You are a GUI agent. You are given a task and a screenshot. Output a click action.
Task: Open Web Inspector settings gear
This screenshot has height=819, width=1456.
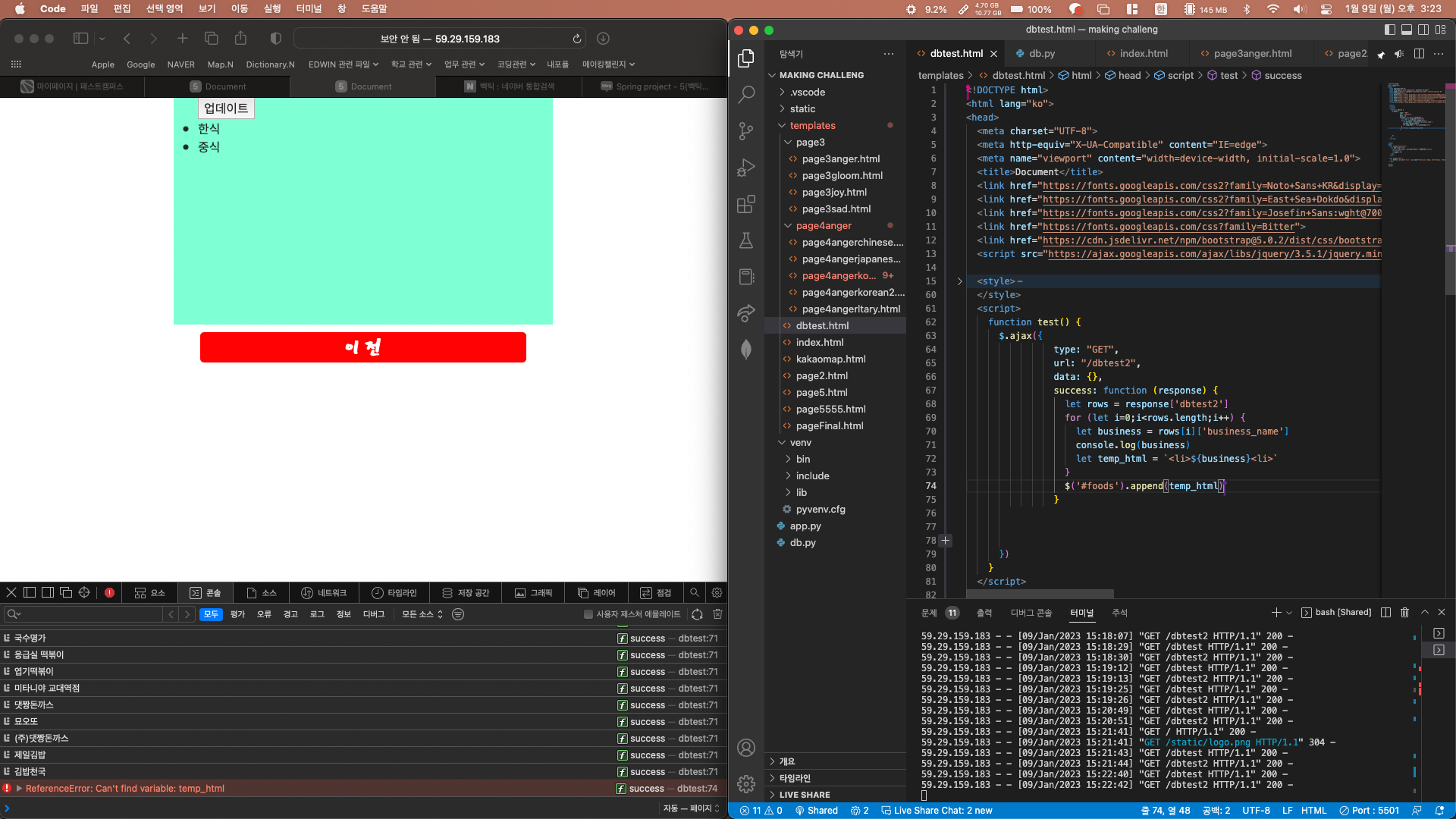[x=717, y=593]
